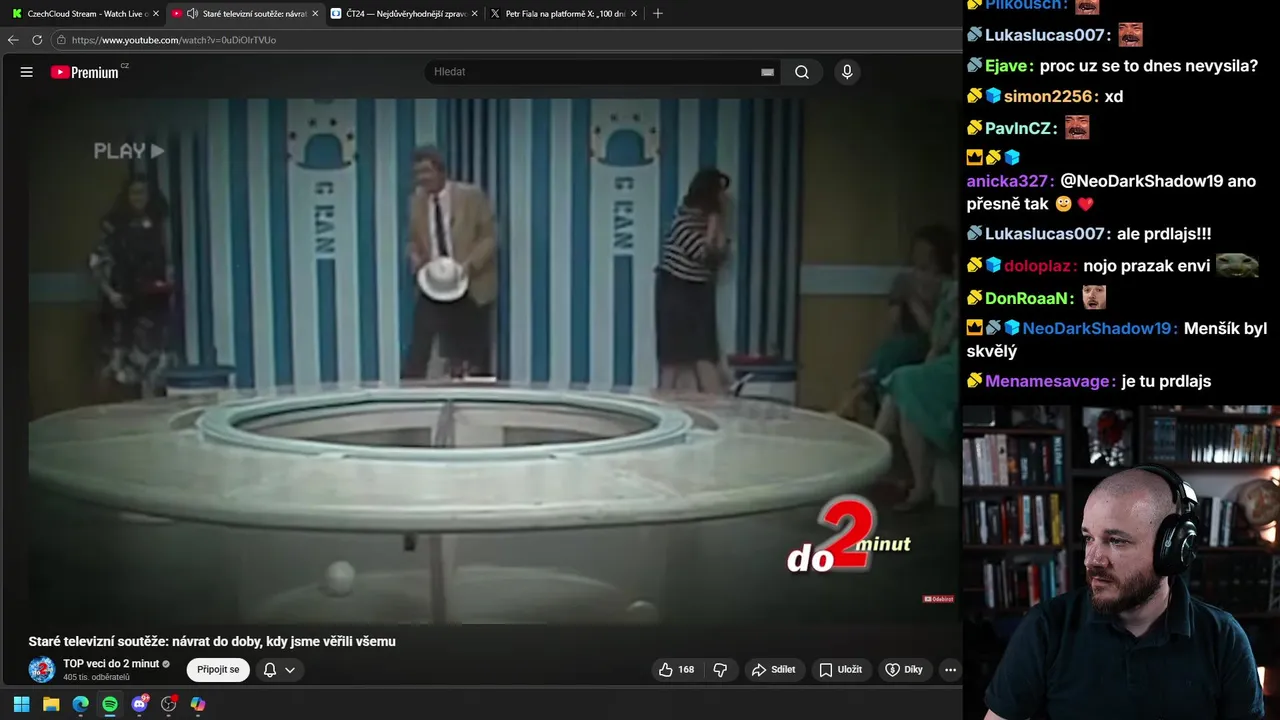Click the chat message 'ale prdlajs!!!'

pos(1164,233)
